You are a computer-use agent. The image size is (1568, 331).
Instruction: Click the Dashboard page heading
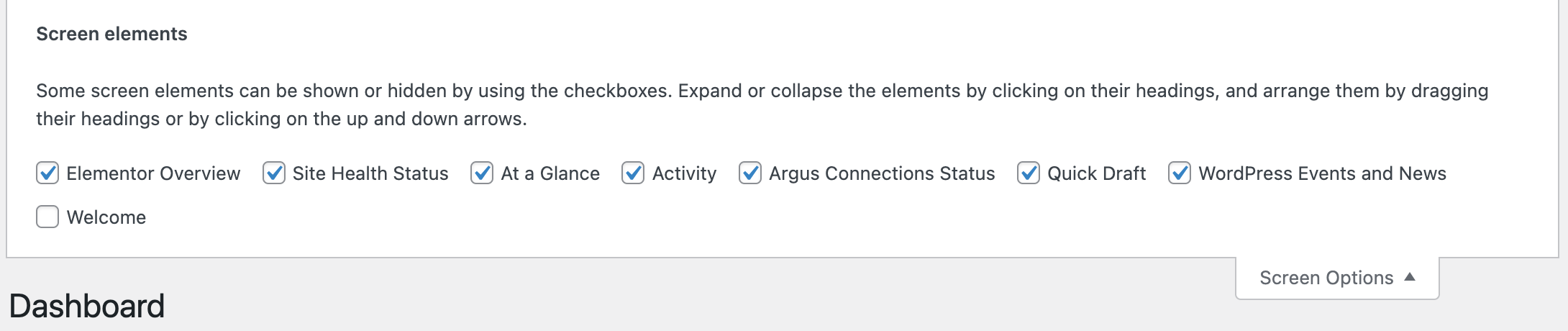point(87,307)
